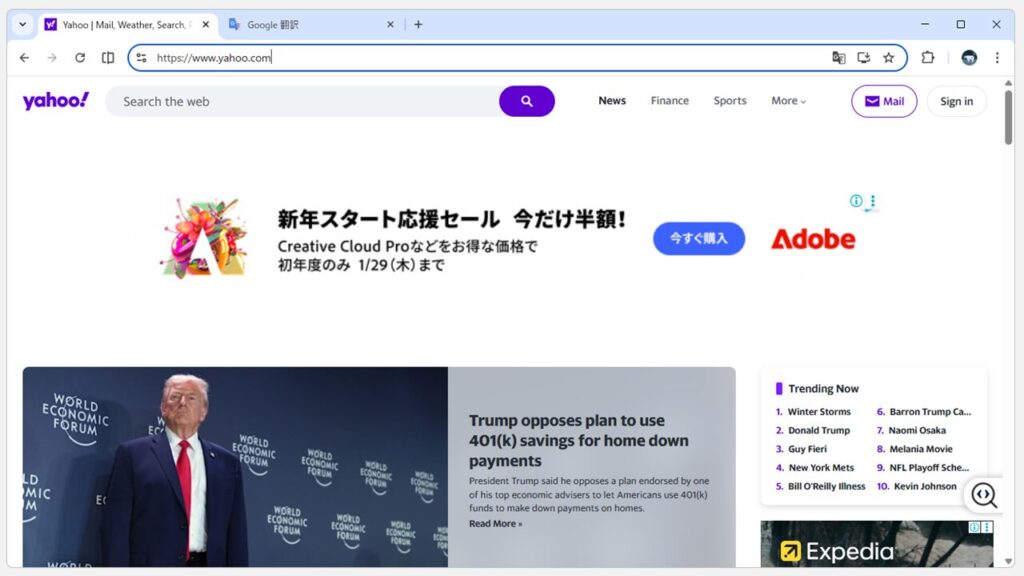The image size is (1024, 576).
Task: Open Google Translate icon in address bar
Action: (x=839, y=58)
